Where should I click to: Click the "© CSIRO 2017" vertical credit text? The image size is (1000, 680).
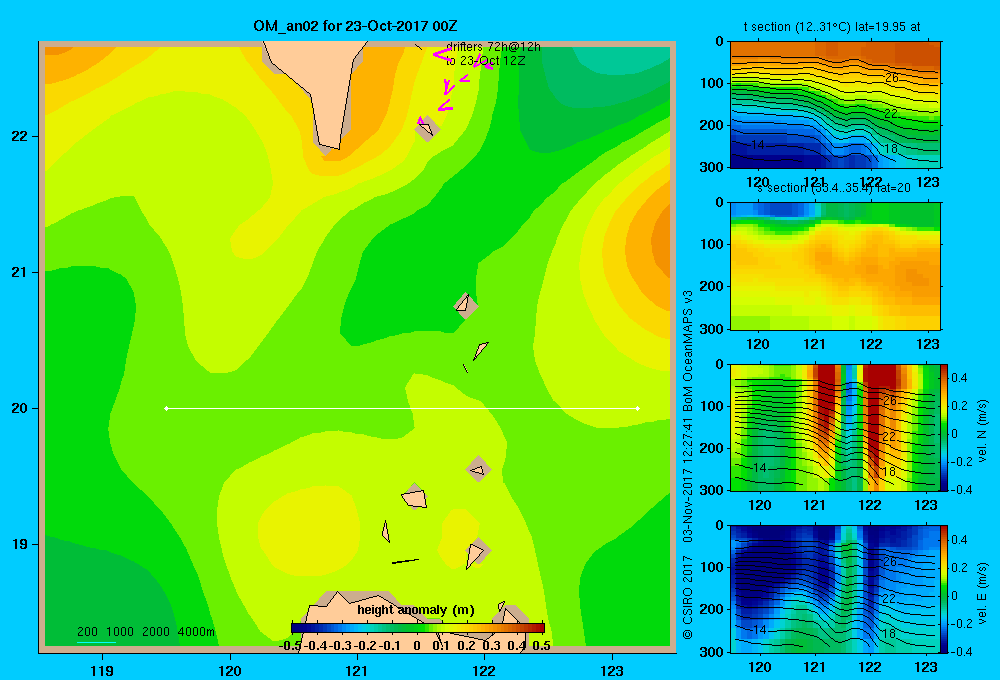tap(688, 596)
